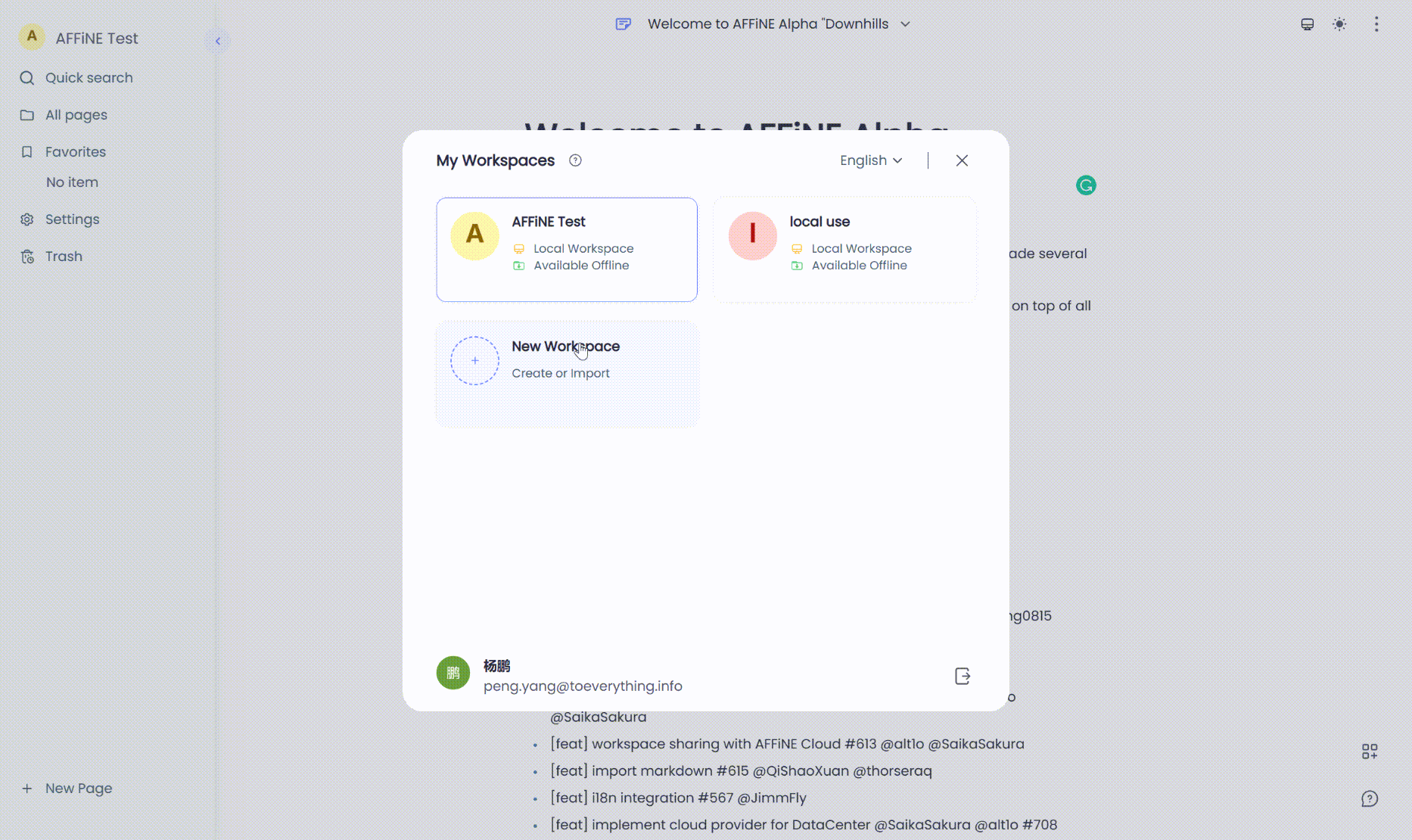This screenshot has width=1412, height=840.
Task: Close the My Workspaces dialog
Action: 962,160
